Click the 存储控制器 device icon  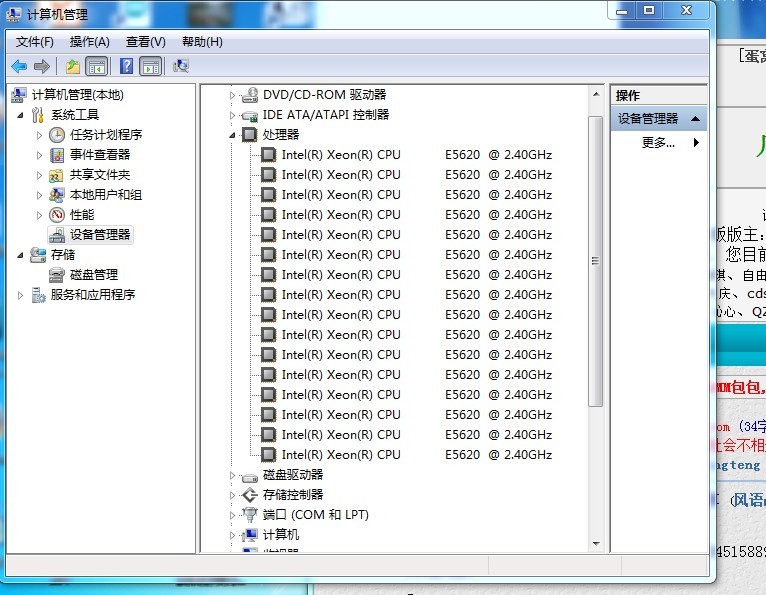(250, 495)
